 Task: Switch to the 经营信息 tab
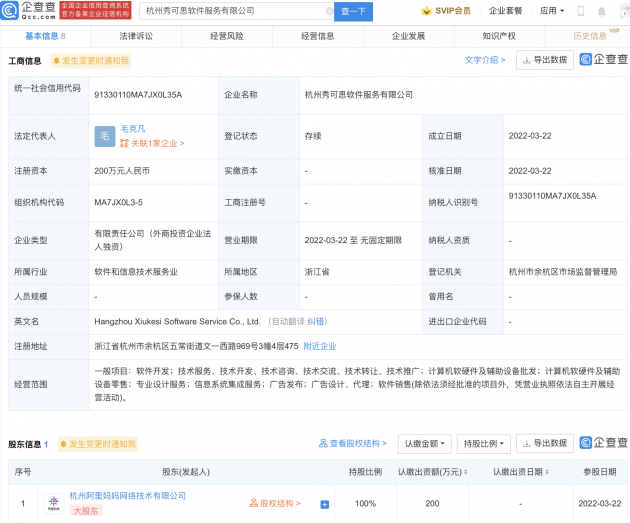(x=317, y=36)
